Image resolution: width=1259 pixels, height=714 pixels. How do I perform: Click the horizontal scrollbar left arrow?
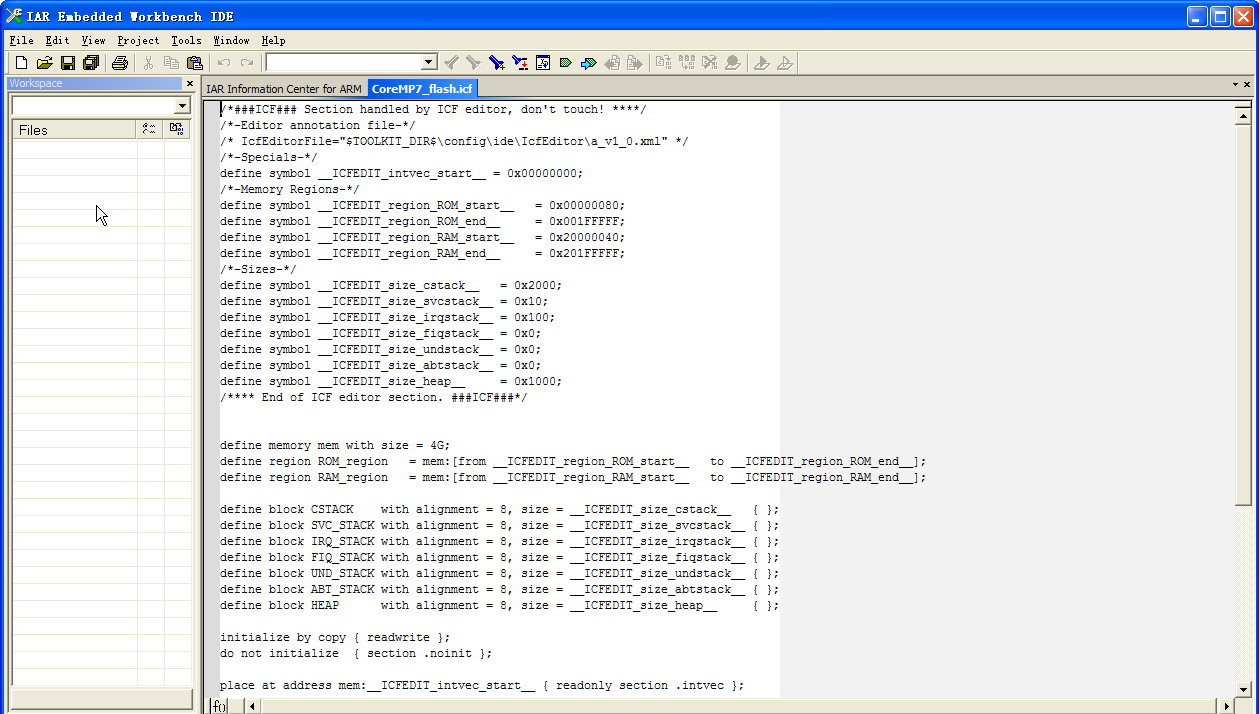pos(252,706)
